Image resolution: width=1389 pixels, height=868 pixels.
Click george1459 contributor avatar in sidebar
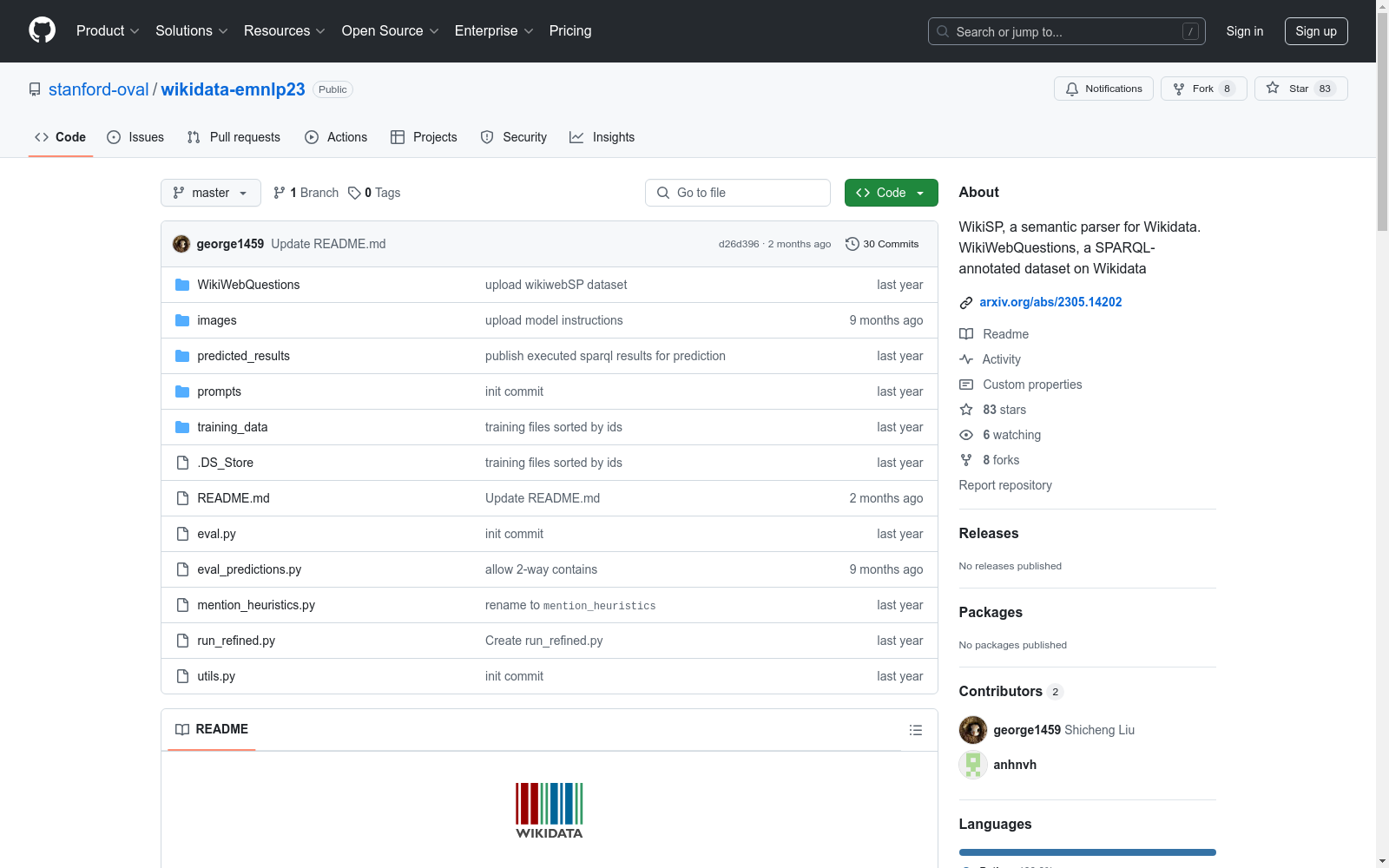tap(973, 730)
